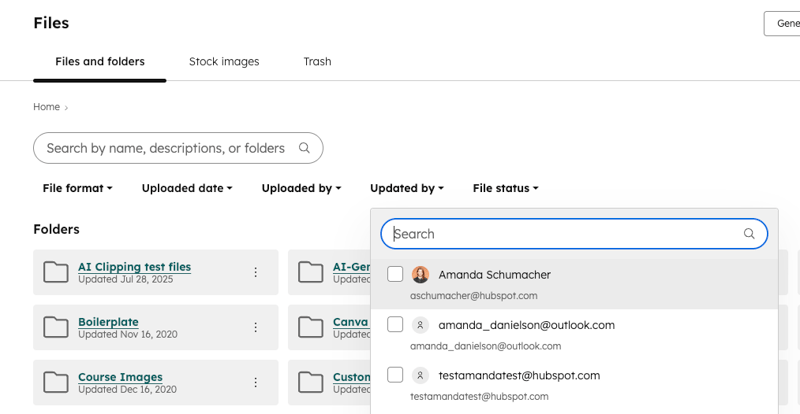The image size is (800, 414).
Task: Click the amanda_danielson@outlook.com user avatar icon
Action: coord(420,325)
